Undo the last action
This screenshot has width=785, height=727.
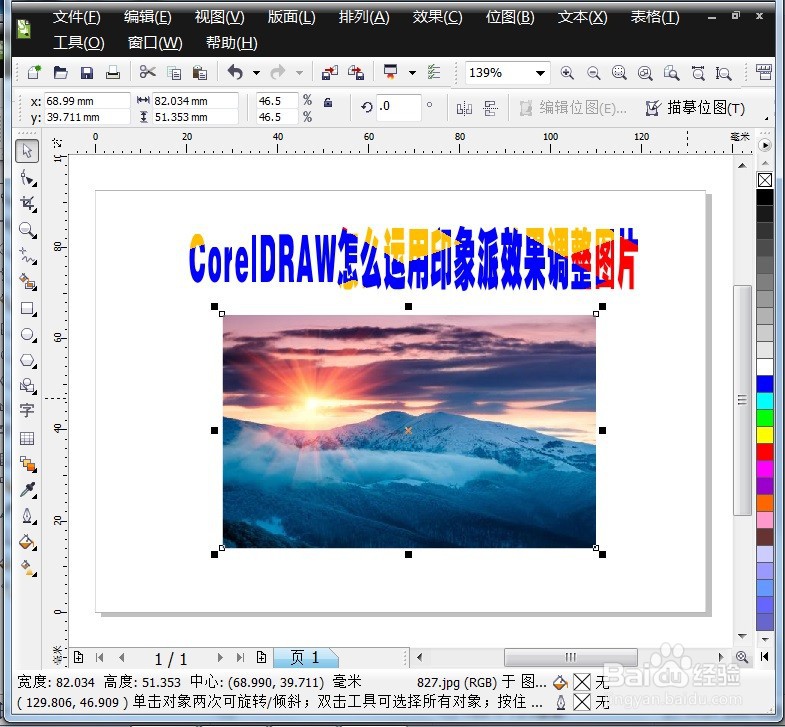(235, 73)
